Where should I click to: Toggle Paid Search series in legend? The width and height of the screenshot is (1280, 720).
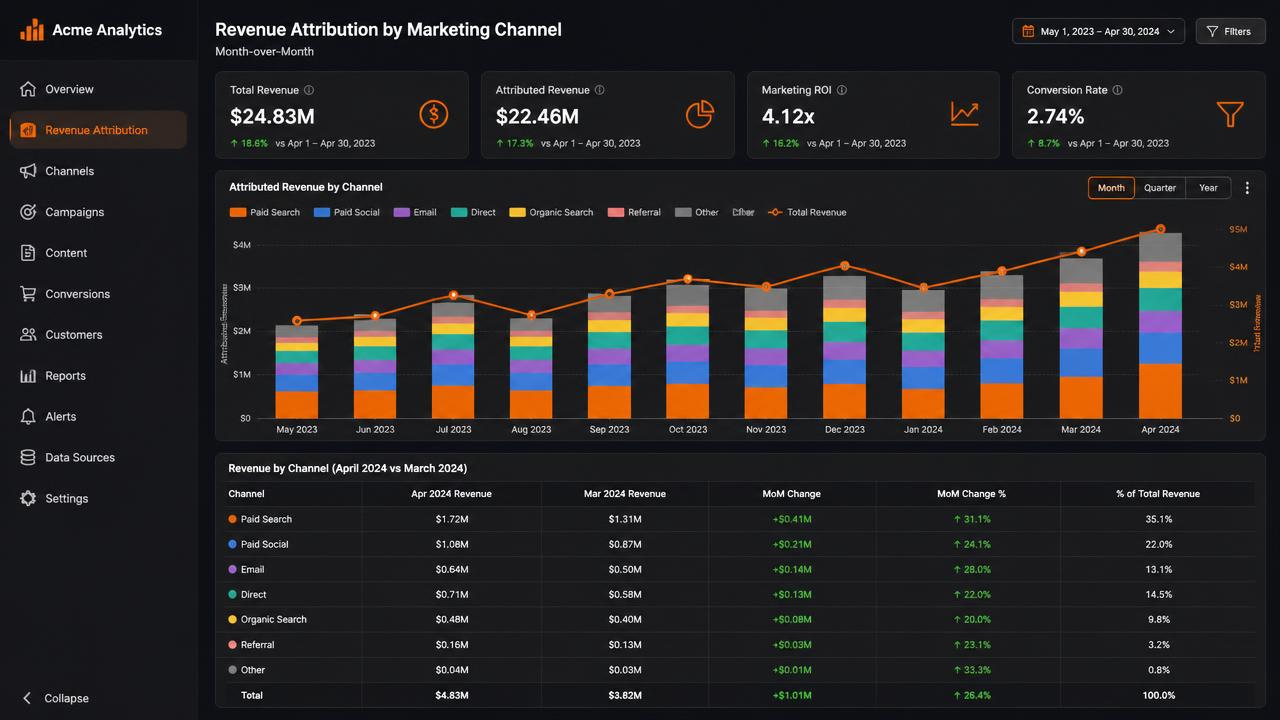click(265, 212)
